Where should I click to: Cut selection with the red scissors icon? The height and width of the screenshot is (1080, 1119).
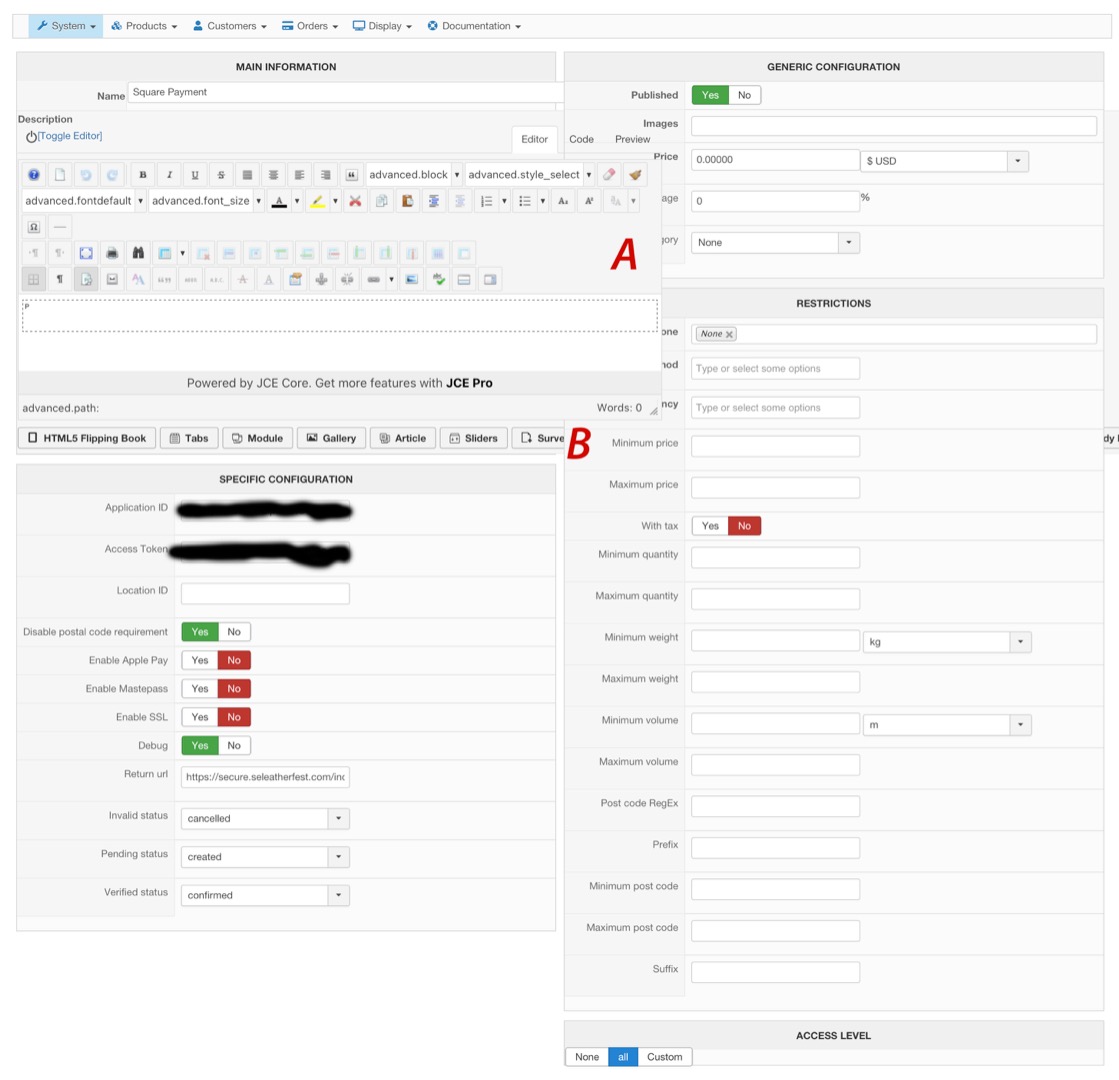(355, 201)
